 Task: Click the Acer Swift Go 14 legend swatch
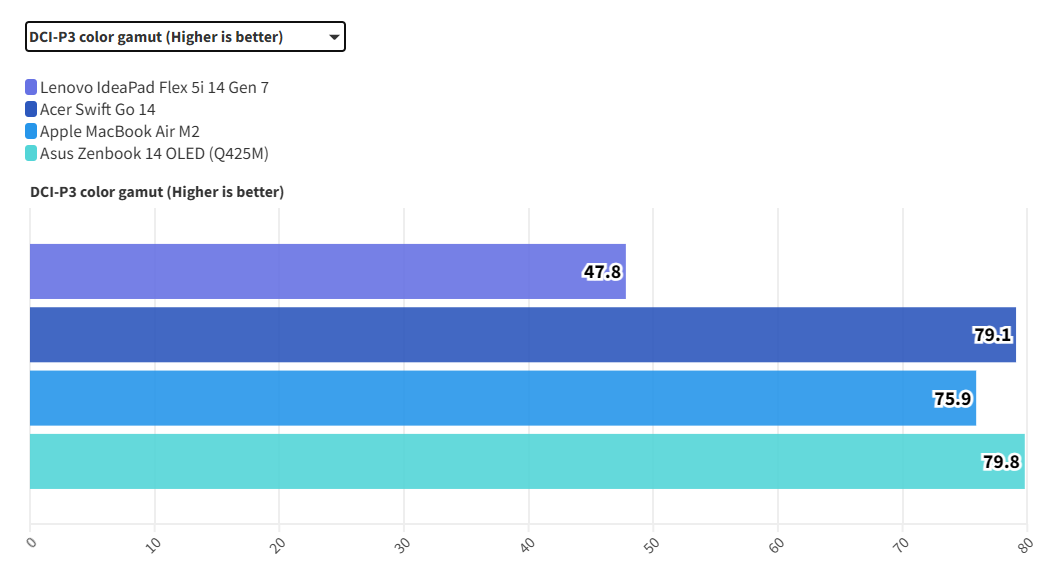31,109
